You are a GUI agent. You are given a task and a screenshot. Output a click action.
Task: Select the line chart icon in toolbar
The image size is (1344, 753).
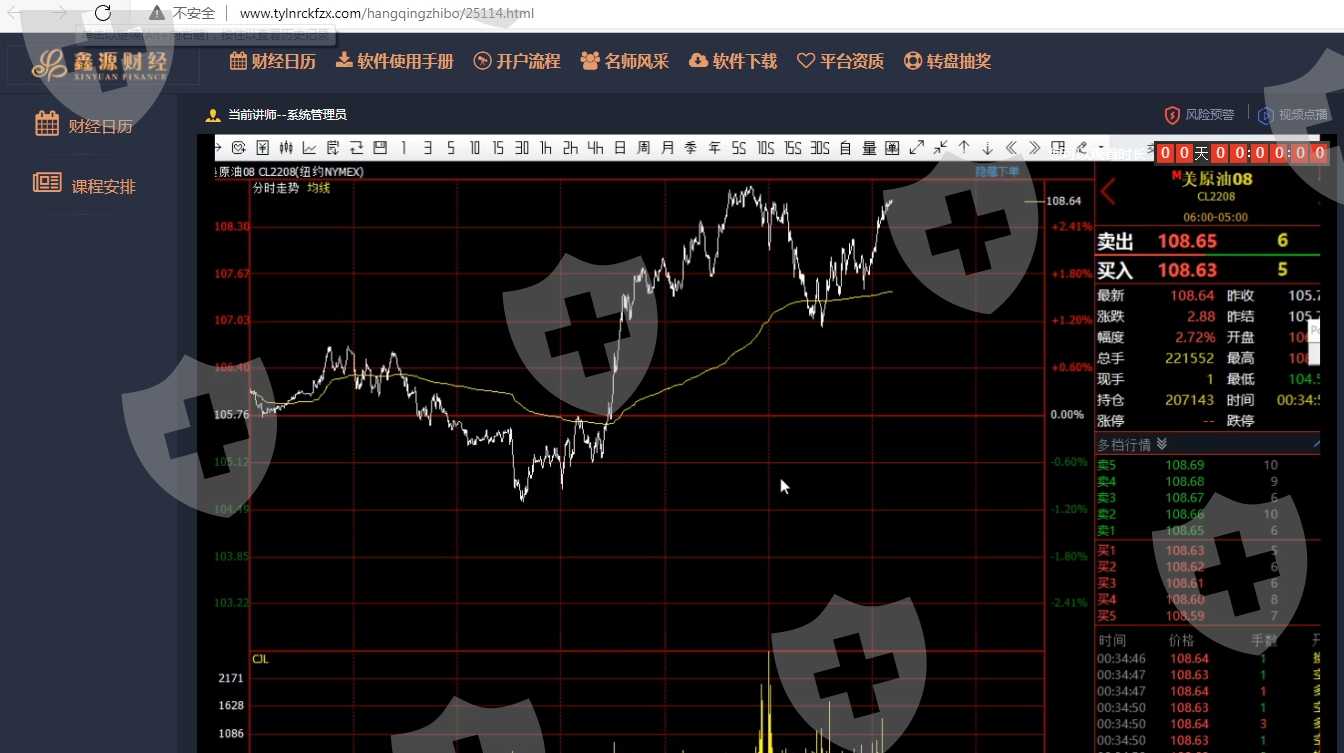point(309,148)
